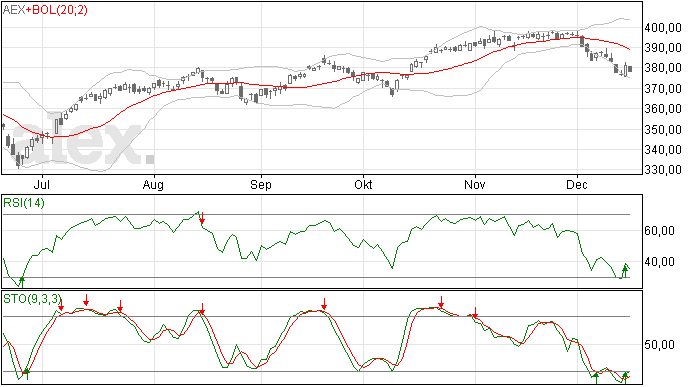The height and width of the screenshot is (387, 690).
Task: Click the 400,00 price axis value
Action: pyautogui.click(x=663, y=28)
